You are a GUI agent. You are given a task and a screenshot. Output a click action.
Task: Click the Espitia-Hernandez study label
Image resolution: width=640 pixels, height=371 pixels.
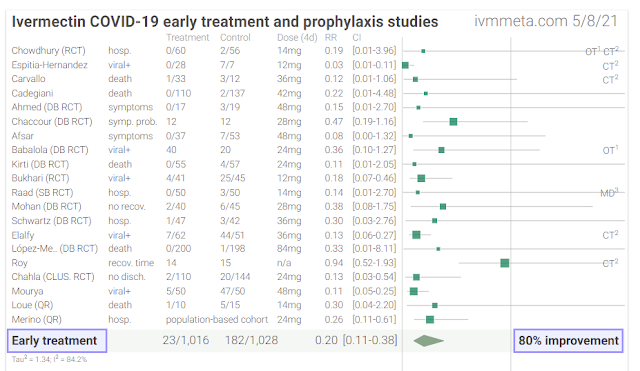(x=49, y=65)
